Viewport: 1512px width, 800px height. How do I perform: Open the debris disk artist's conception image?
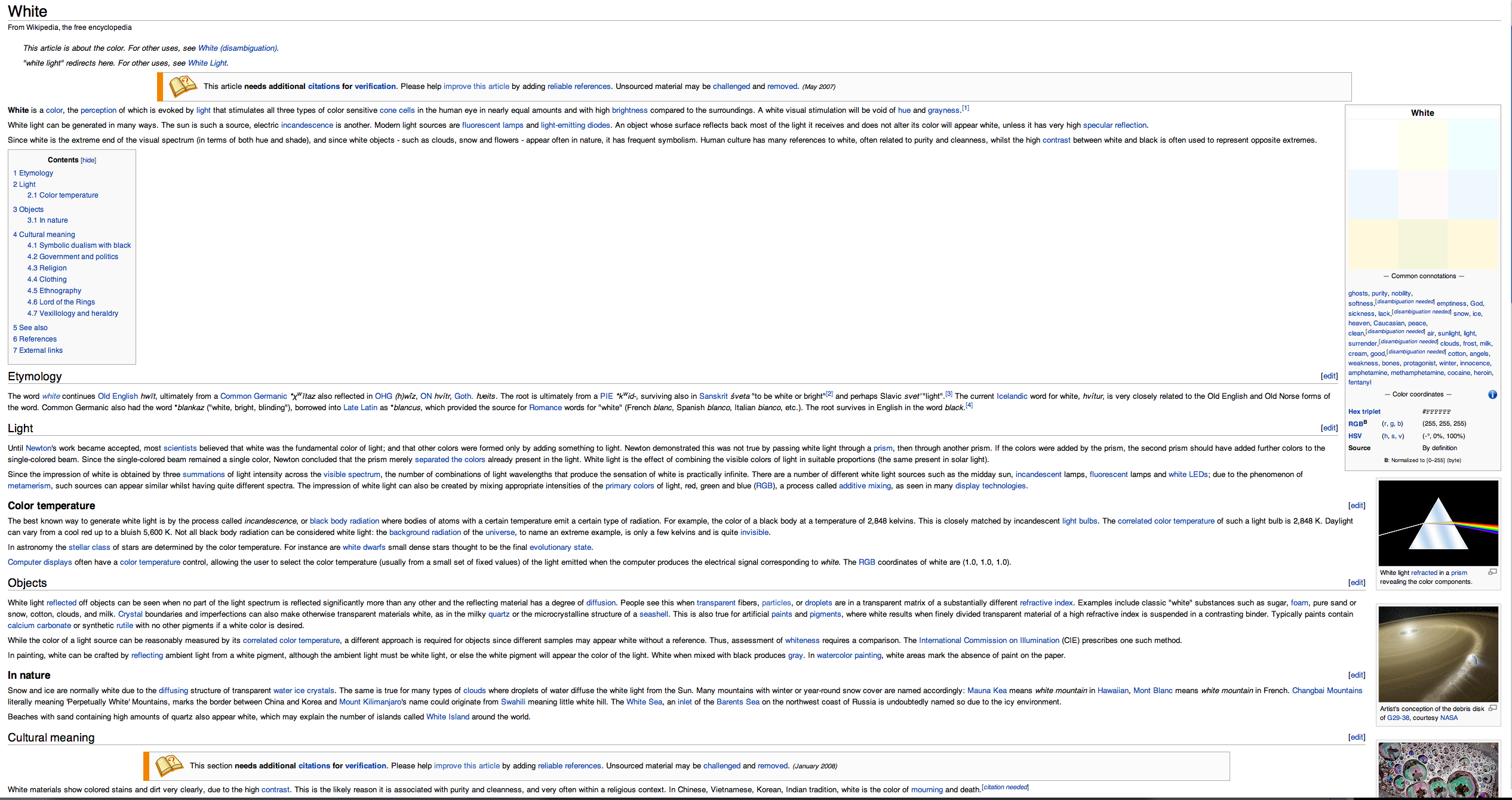(x=1438, y=654)
